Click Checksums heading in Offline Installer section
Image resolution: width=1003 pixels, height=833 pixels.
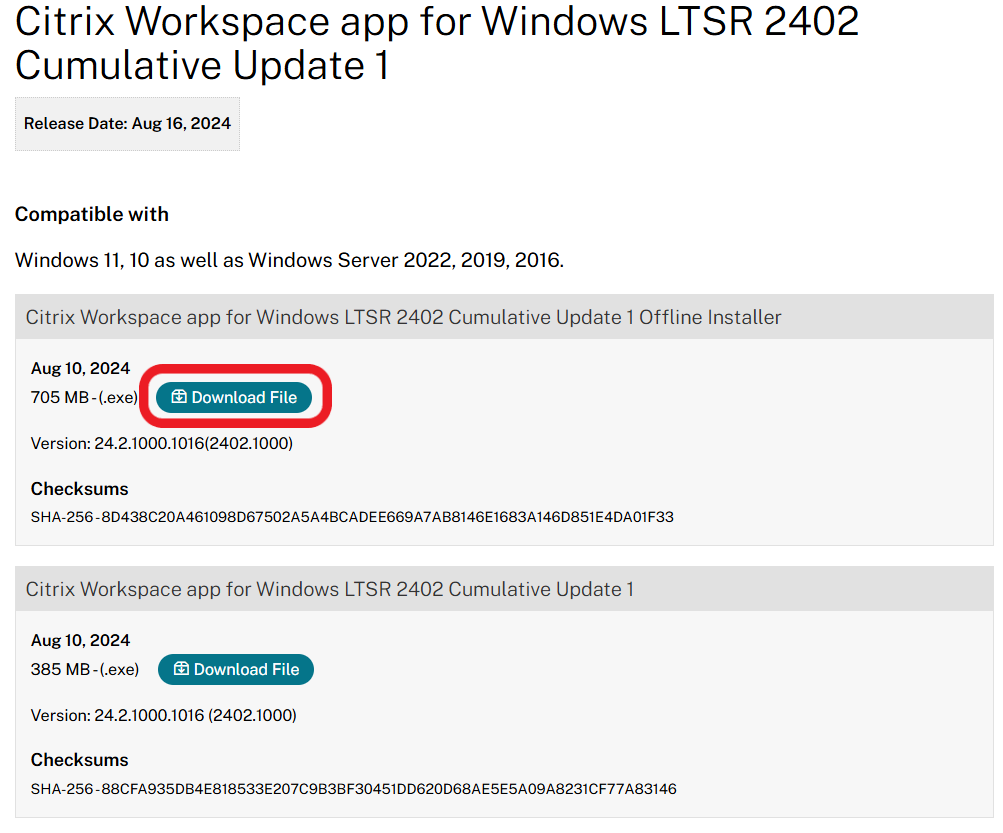point(79,489)
